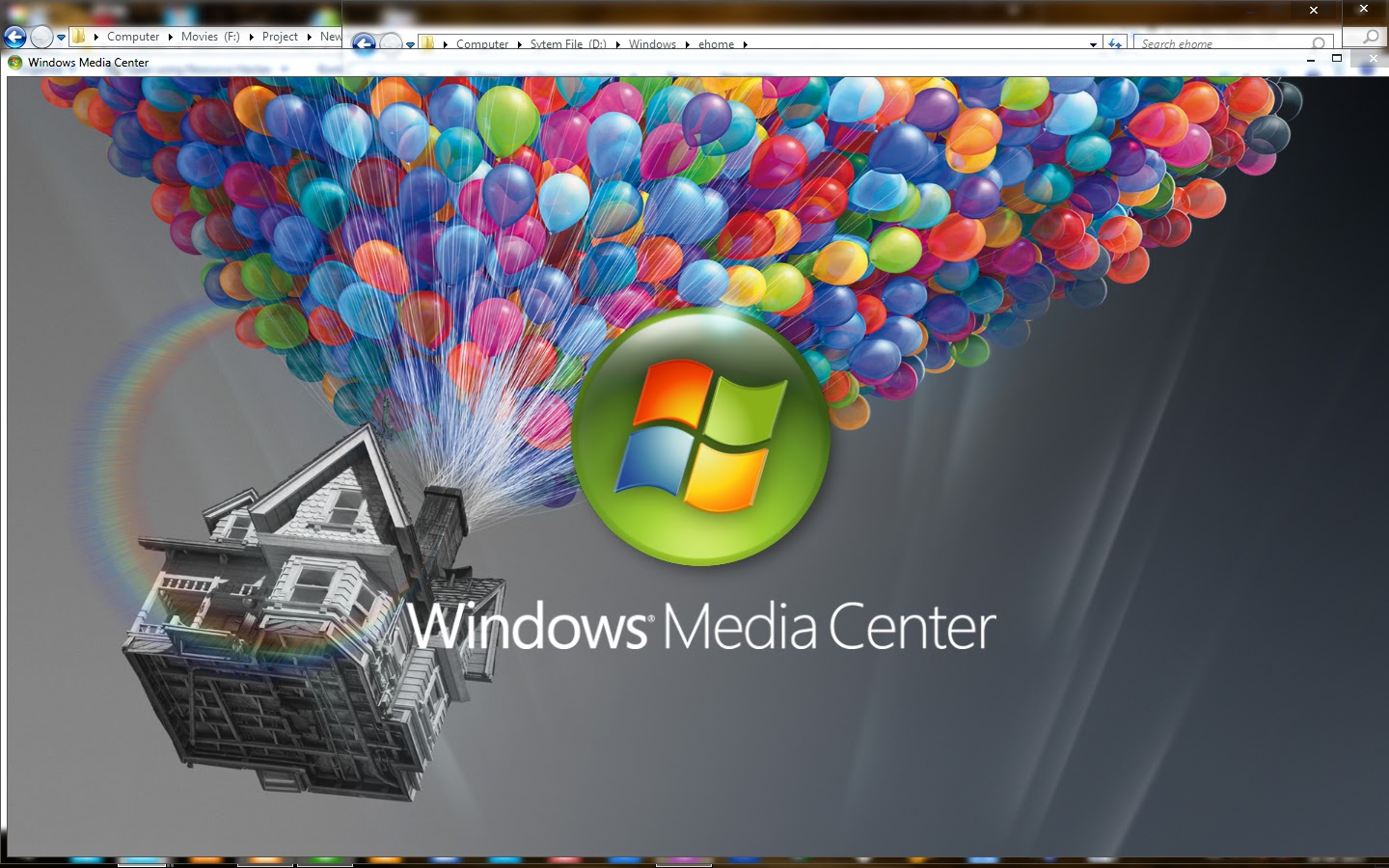This screenshot has height=868, width=1389.
Task: Click the back navigation arrow in the Movies window
Action: (x=14, y=37)
